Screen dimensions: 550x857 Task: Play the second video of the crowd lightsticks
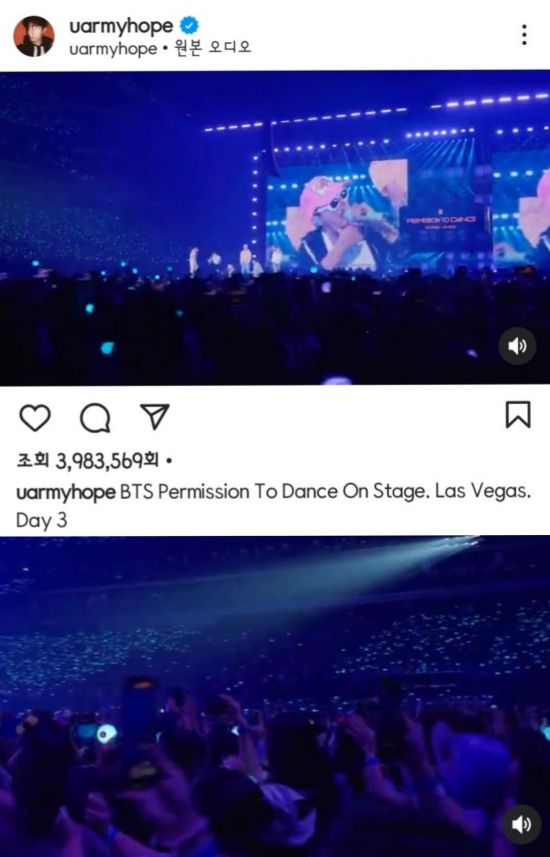275,696
